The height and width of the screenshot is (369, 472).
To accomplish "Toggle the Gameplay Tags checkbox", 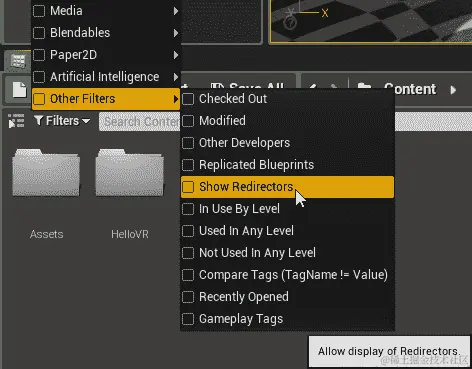I will click(x=188, y=319).
